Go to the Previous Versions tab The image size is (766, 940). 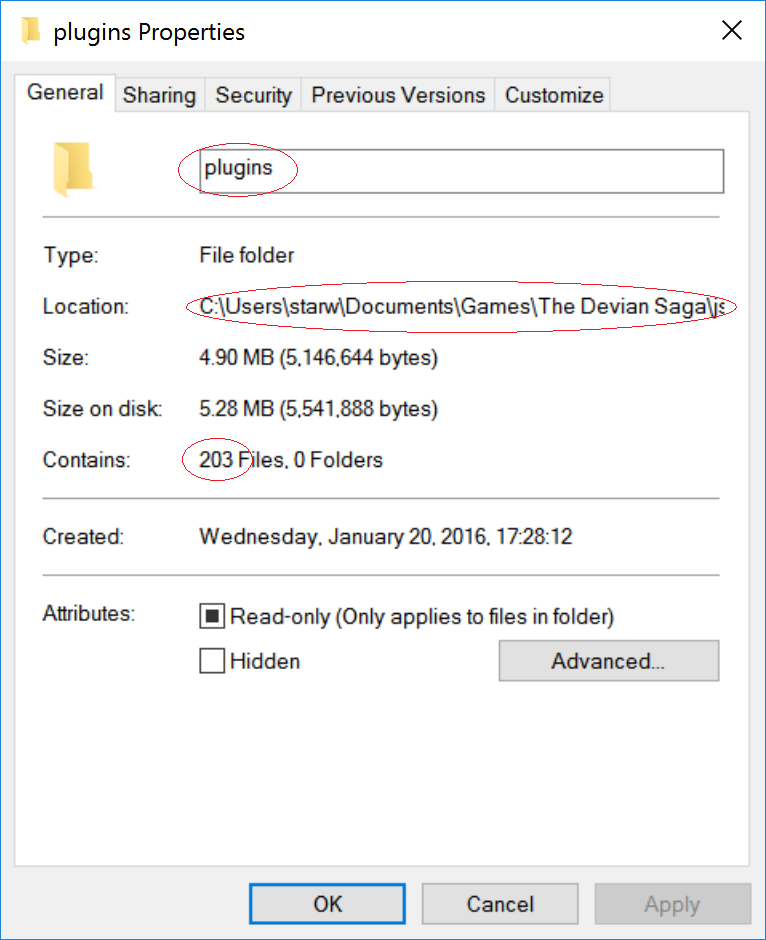click(398, 95)
